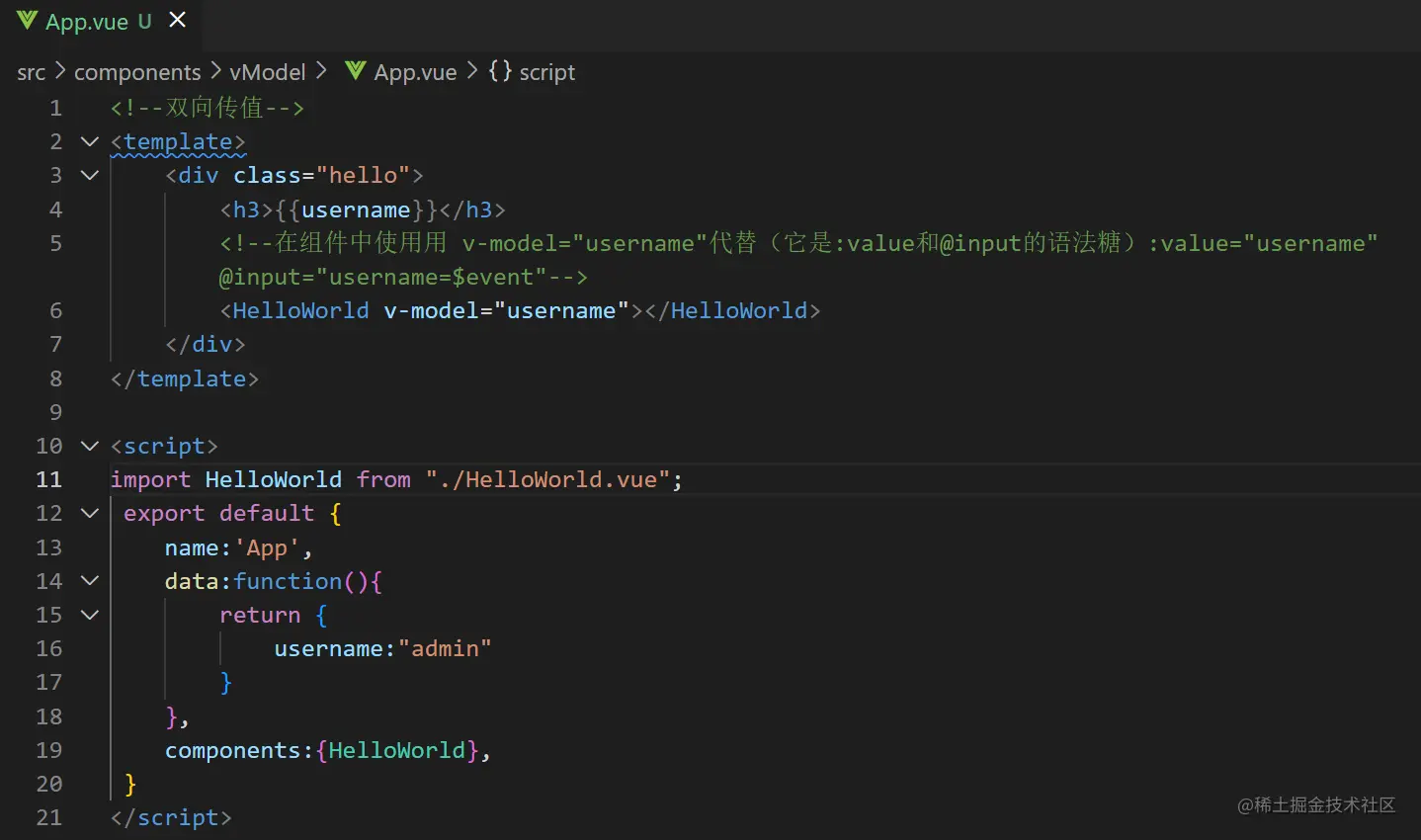Collapse the data function on line 14
The width and height of the screenshot is (1421, 840).
(x=90, y=581)
